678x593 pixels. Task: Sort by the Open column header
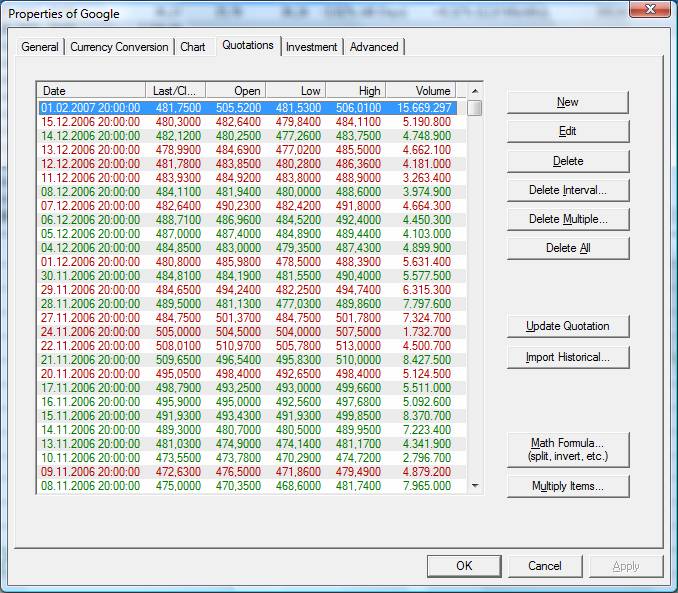236,90
